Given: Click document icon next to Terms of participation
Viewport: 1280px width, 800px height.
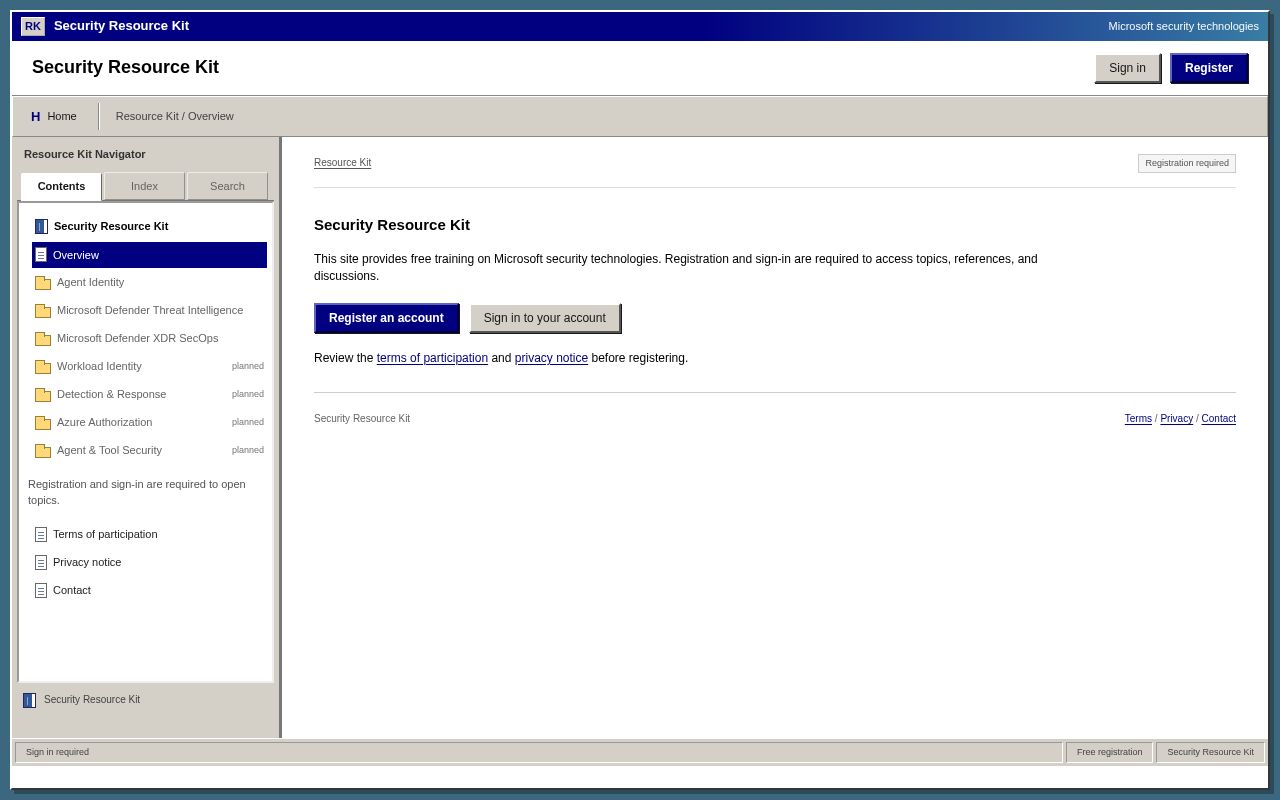Looking at the screenshot, I should [x=41, y=534].
